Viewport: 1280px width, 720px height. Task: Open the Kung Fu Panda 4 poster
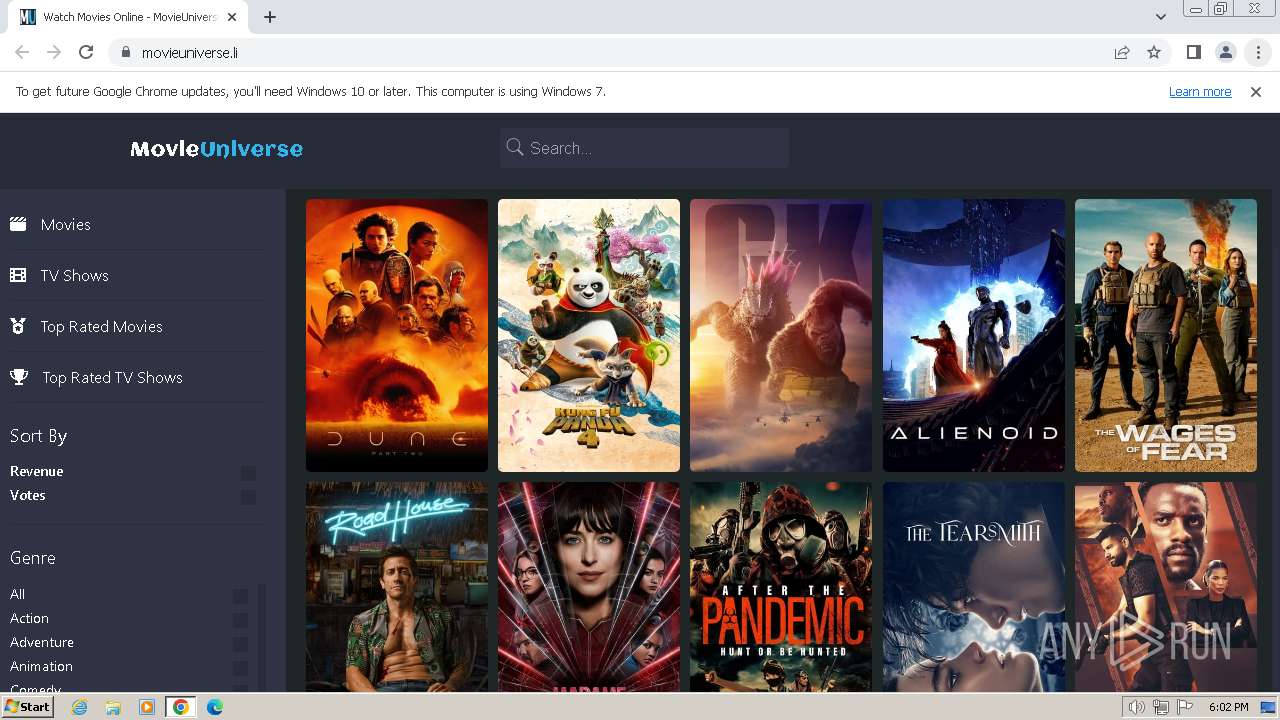pyautogui.click(x=589, y=335)
